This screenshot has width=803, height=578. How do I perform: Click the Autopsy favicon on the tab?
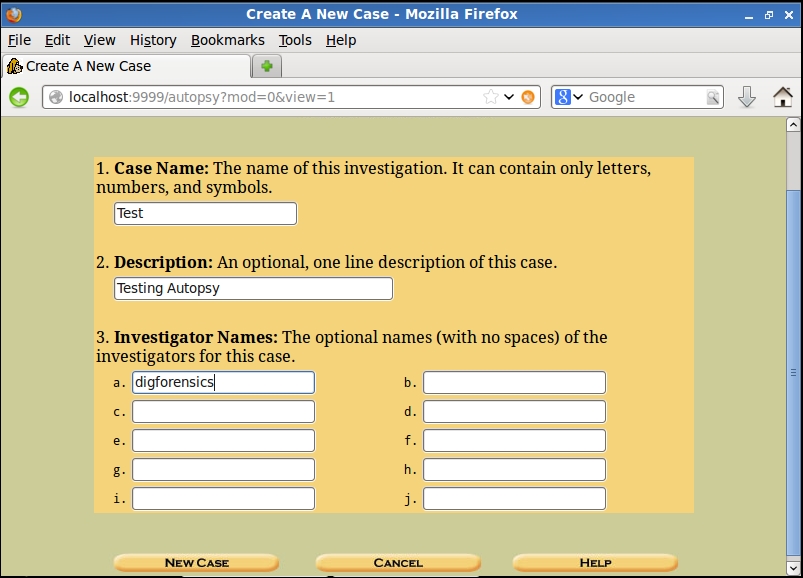(x=14, y=66)
